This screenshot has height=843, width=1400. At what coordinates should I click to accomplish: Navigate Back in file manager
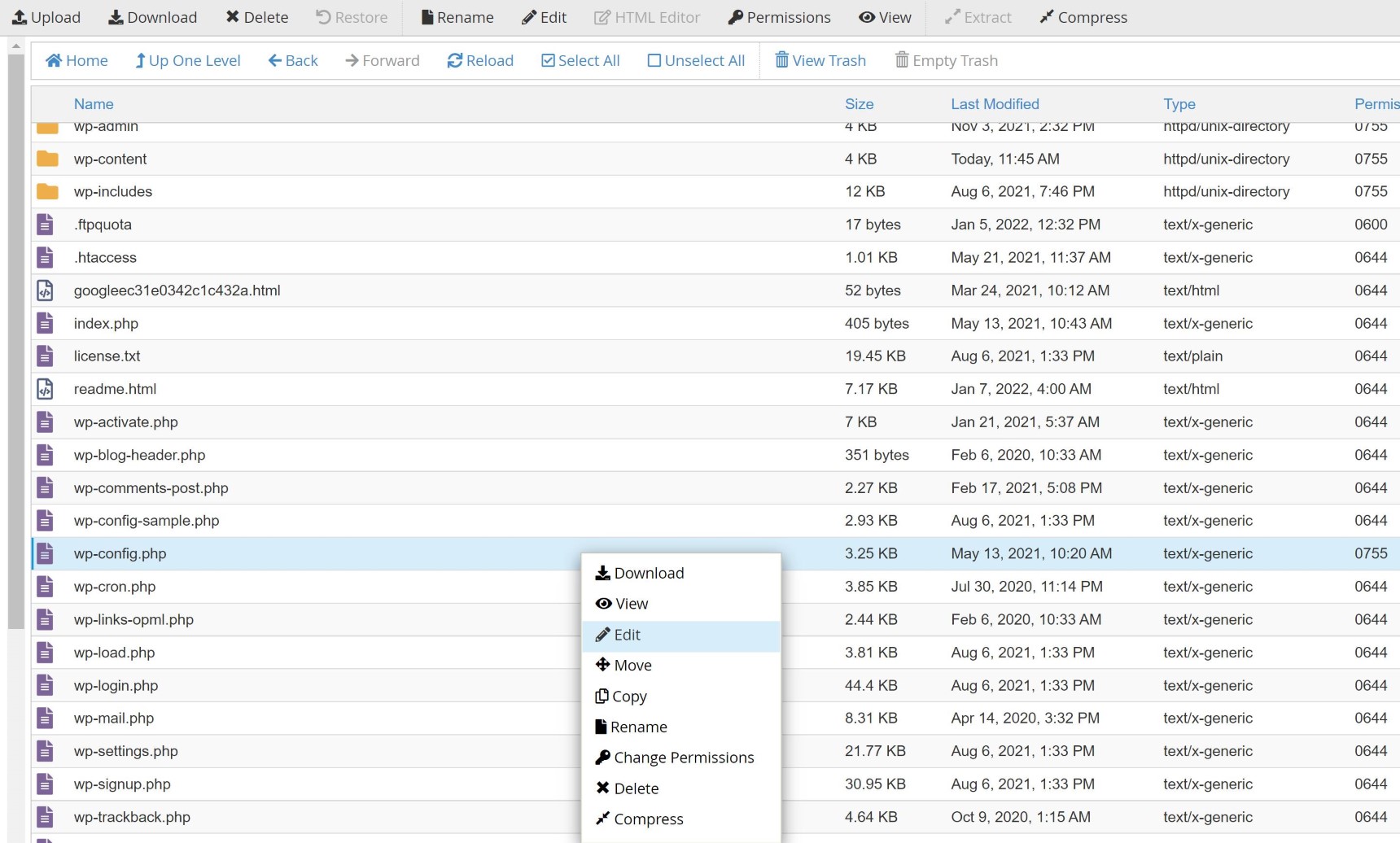coord(293,60)
